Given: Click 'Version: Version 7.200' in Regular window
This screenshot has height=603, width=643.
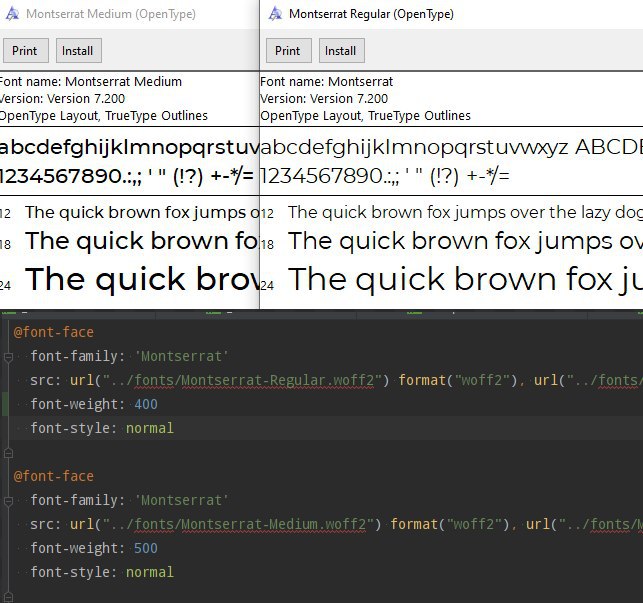Looking at the screenshot, I should 324,99.
